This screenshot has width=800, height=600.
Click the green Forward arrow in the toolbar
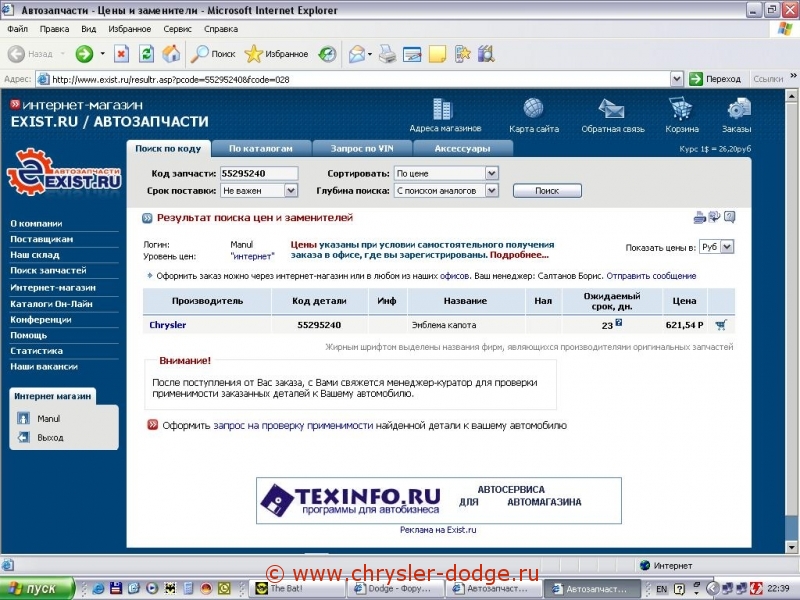(x=84, y=54)
